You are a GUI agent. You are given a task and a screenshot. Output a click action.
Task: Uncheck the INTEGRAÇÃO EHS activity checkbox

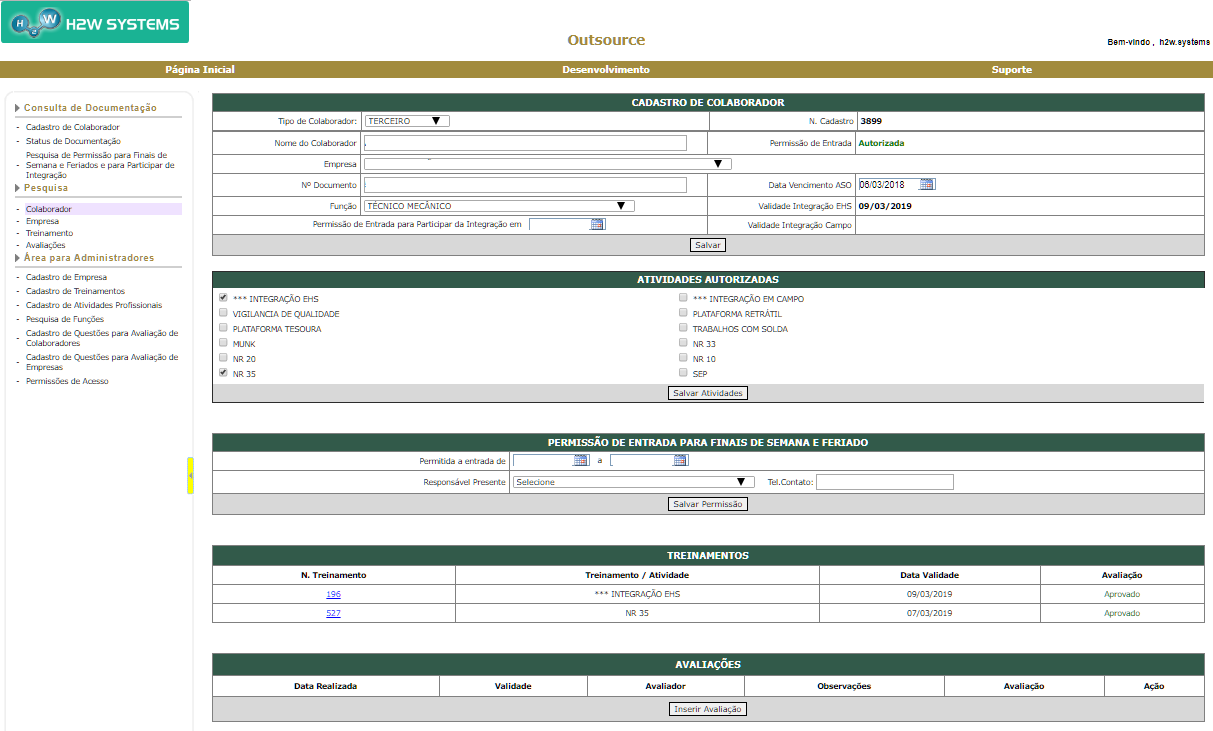[223, 298]
